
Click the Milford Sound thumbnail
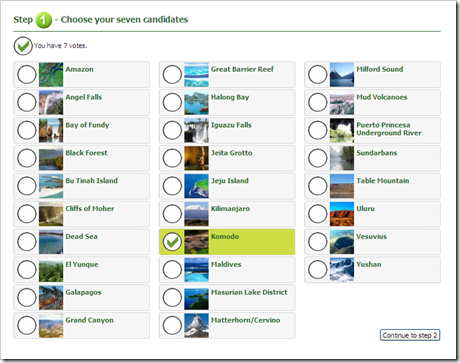342,75
